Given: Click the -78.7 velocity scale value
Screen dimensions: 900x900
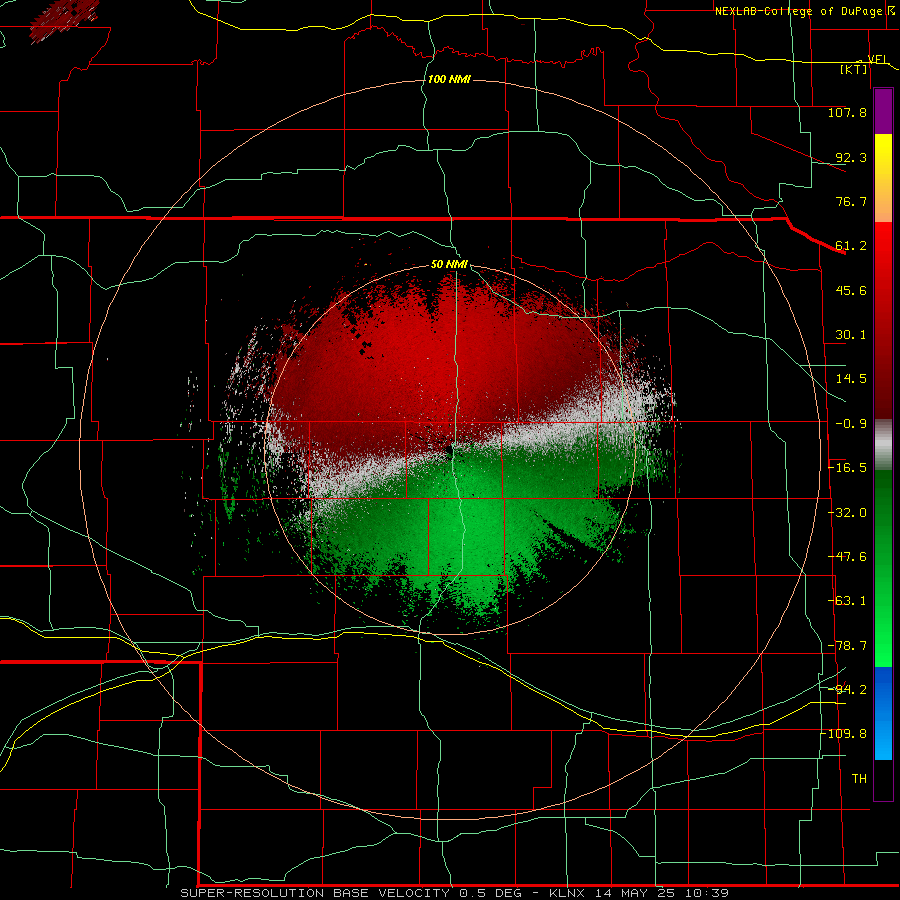Looking at the screenshot, I should [x=847, y=646].
